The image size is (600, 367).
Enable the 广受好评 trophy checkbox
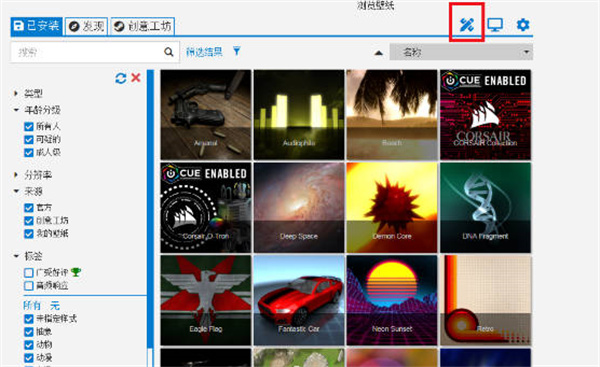(x=29, y=273)
